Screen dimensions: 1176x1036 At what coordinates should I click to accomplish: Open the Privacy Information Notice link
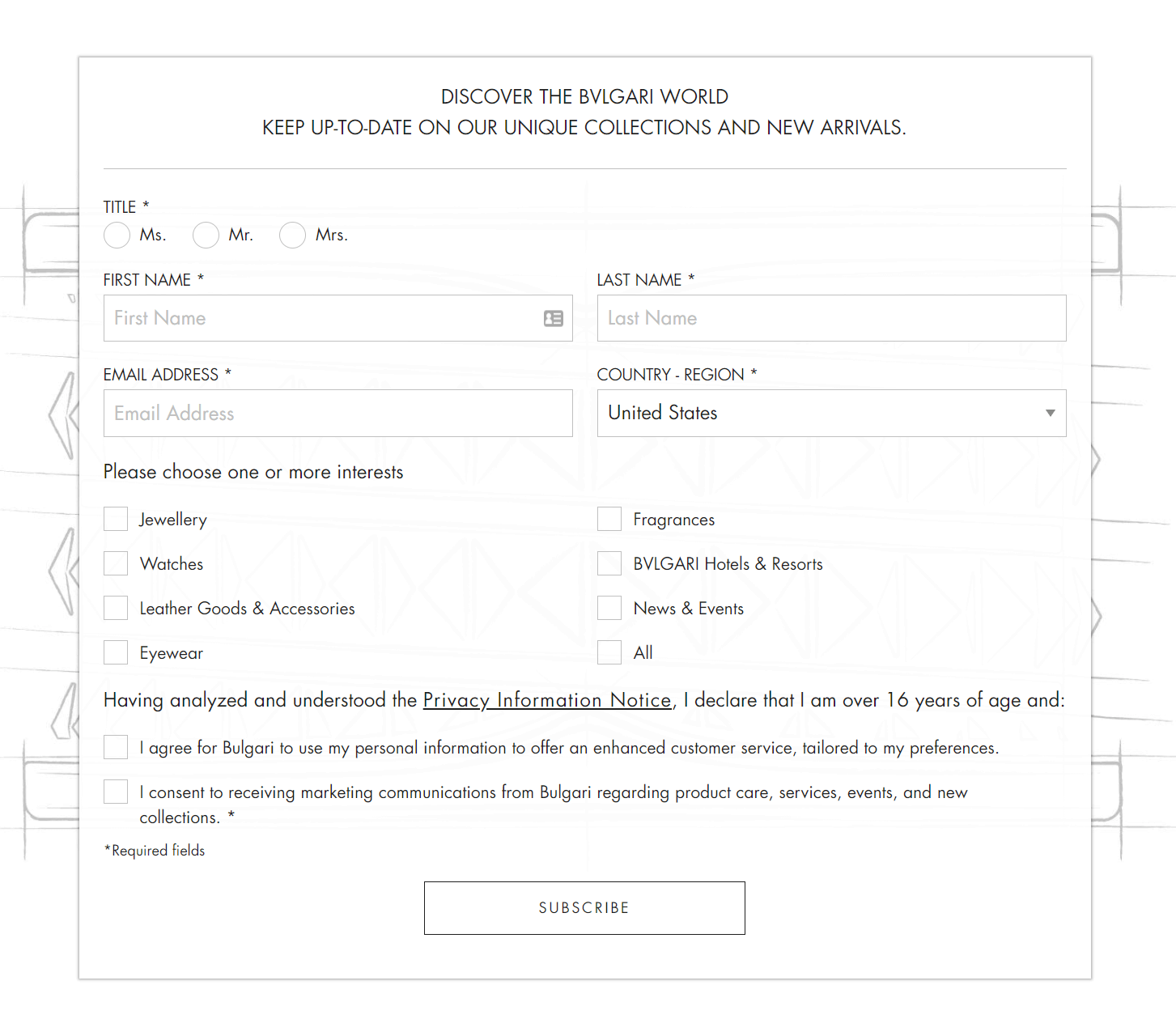click(547, 700)
